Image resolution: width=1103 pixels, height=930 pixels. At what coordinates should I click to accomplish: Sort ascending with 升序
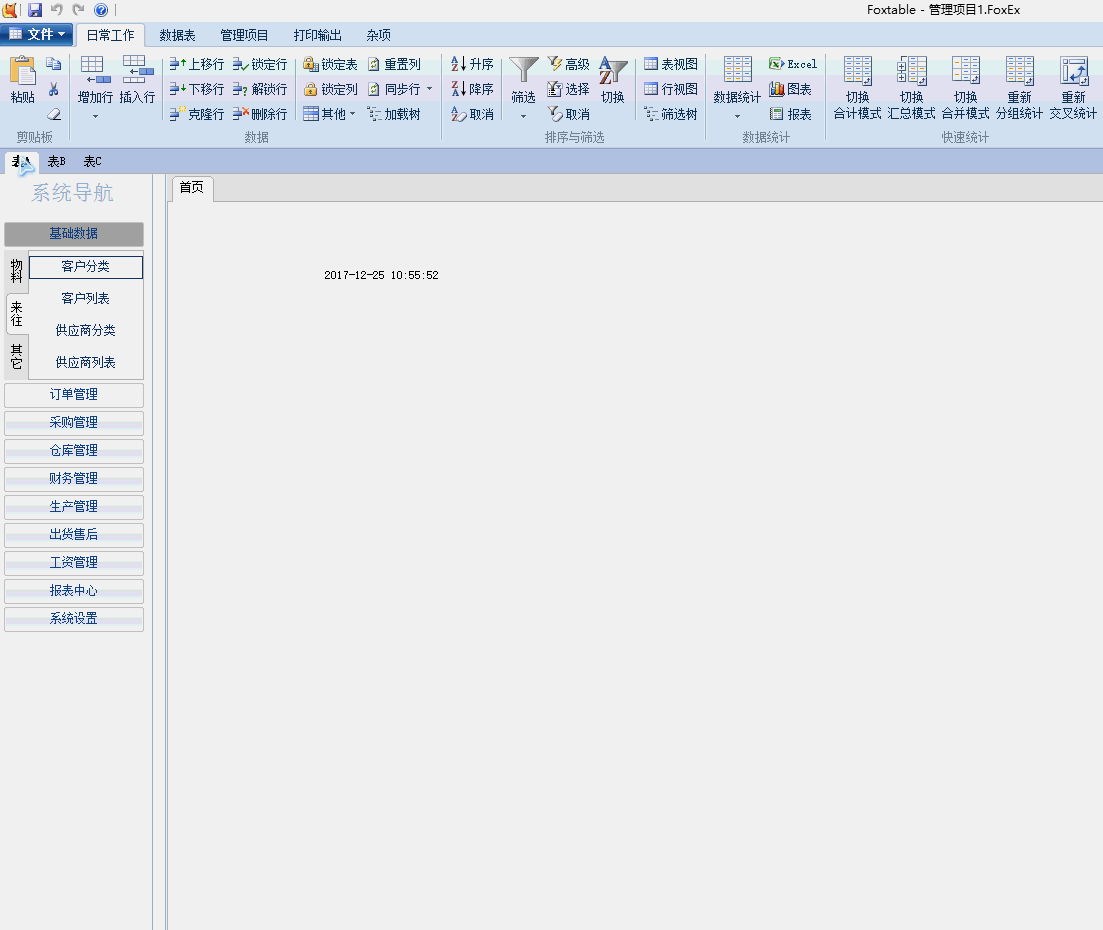(x=472, y=64)
